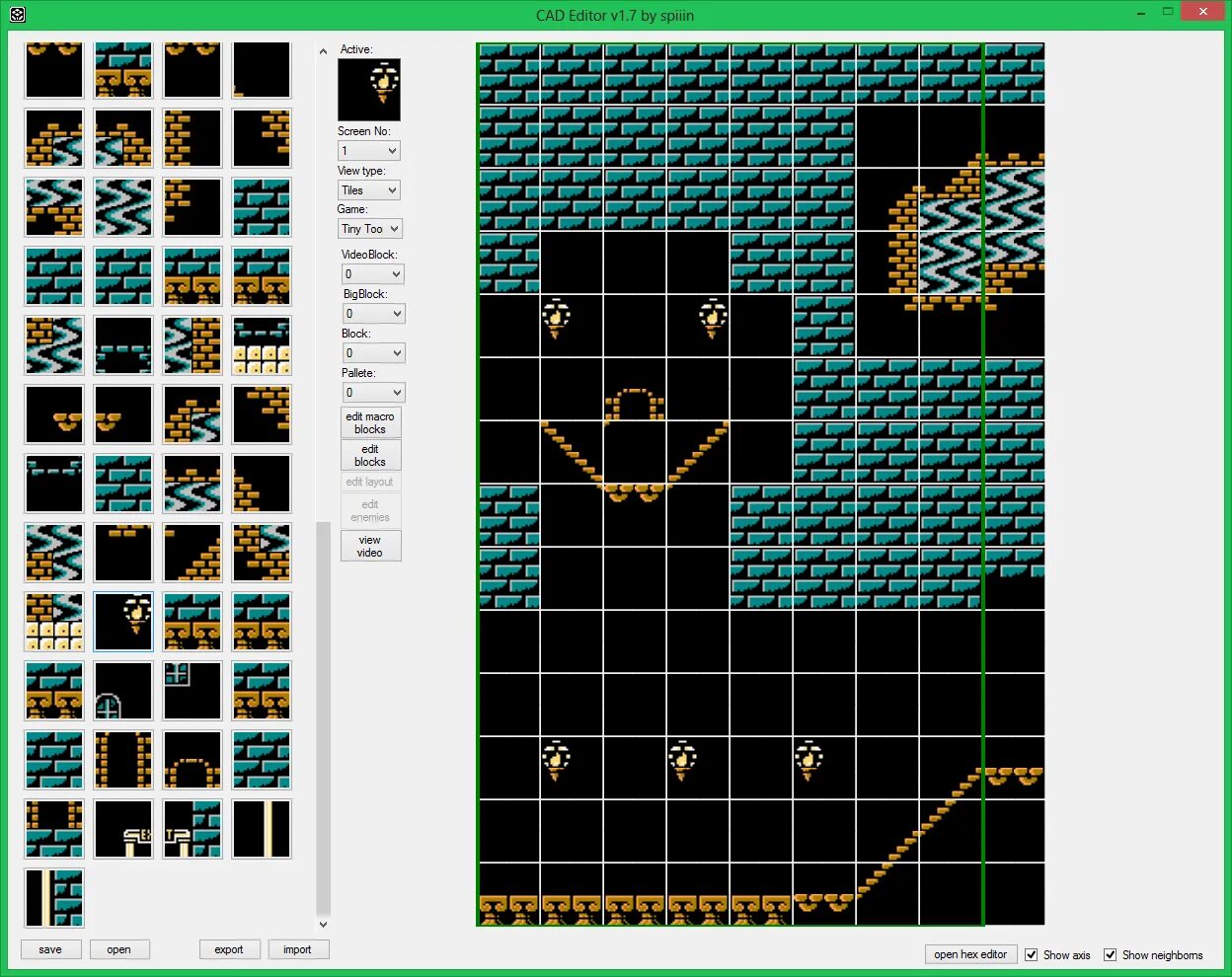Select black tile with gold bowl at right edge

tap(54, 414)
